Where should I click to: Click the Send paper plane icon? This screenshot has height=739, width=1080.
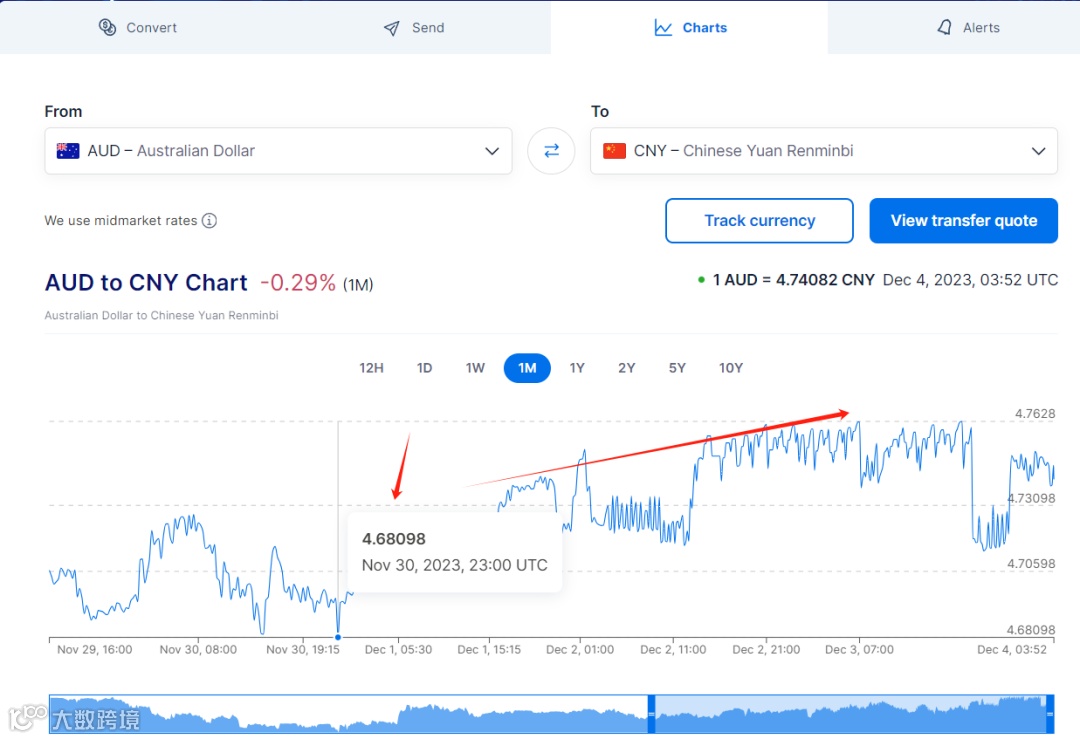click(x=392, y=28)
